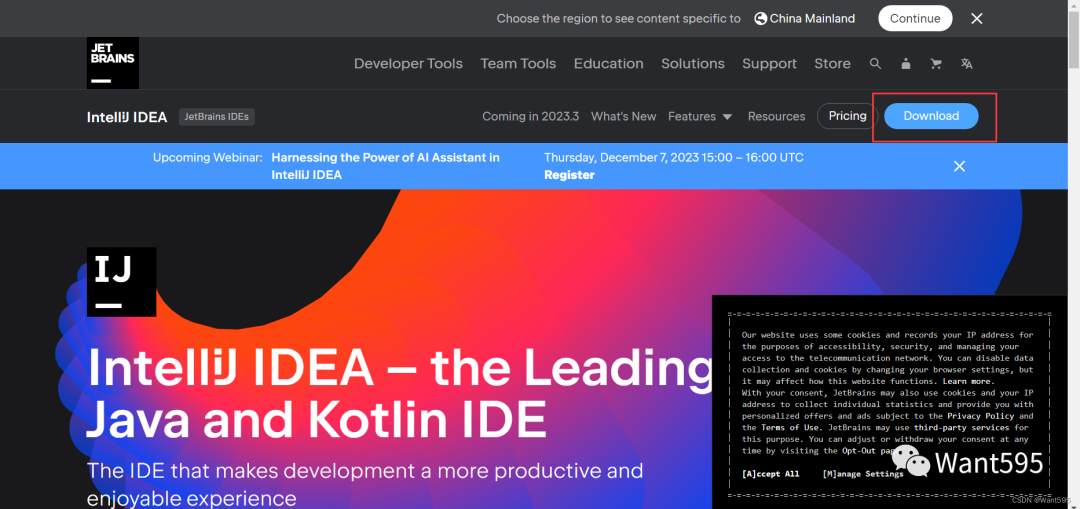Click the JetBrains IDEs tag

(x=217, y=117)
